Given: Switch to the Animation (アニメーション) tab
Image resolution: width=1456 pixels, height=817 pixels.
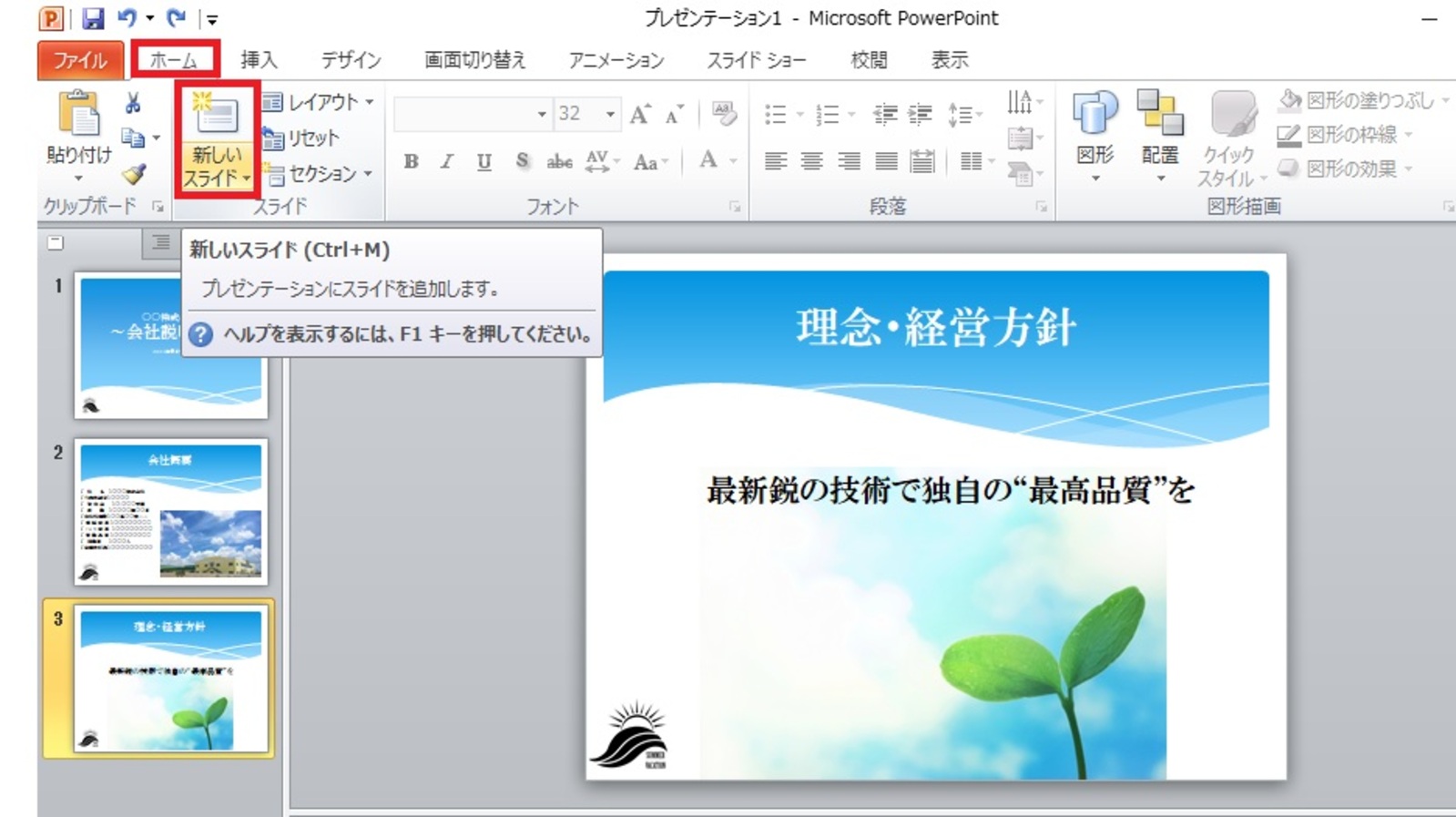Looking at the screenshot, I should point(616,60).
